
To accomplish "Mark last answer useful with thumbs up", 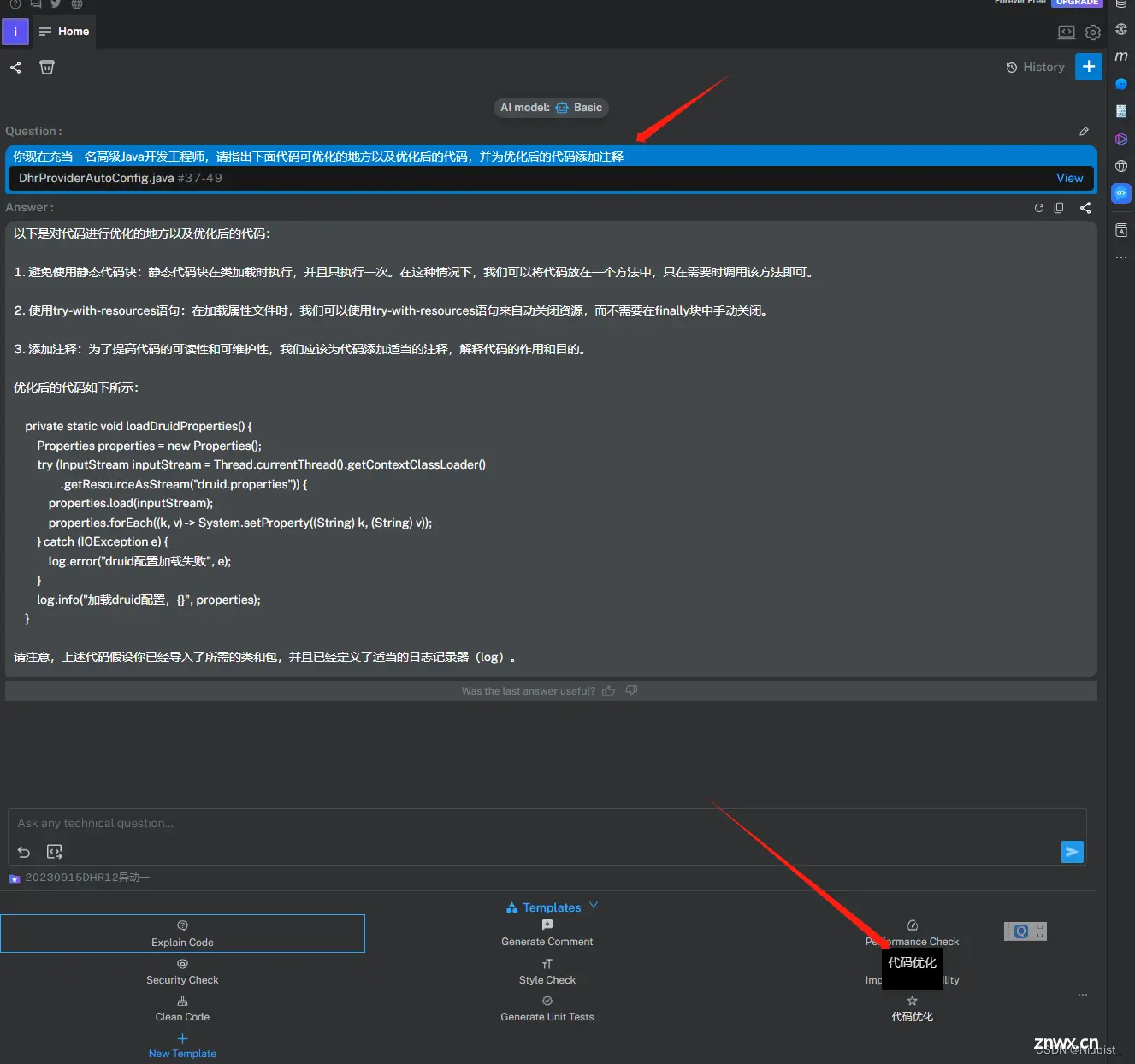I will pos(608,691).
